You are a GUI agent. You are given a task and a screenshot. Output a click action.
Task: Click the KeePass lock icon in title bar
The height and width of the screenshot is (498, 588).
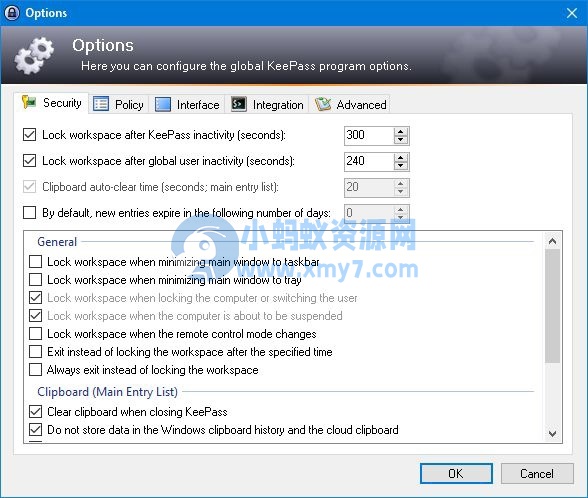12,13
